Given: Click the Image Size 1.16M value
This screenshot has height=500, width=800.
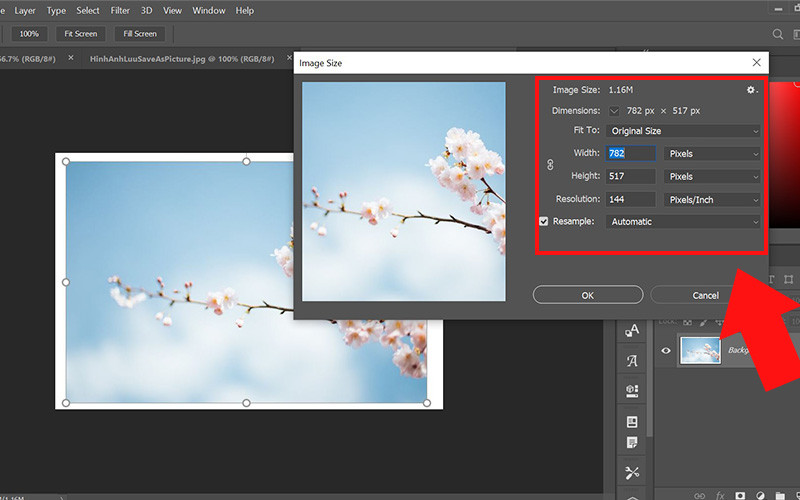Looking at the screenshot, I should (620, 90).
